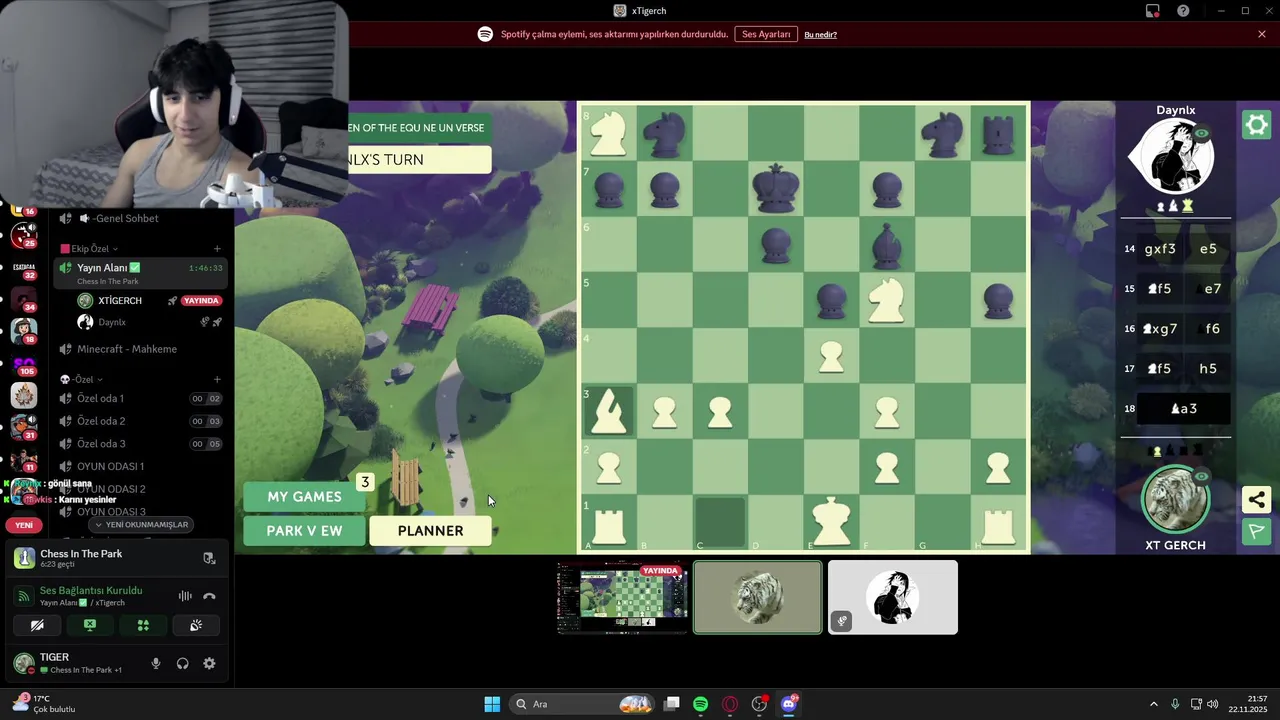Open the Windows Start menu
The height and width of the screenshot is (720, 1280).
point(492,704)
